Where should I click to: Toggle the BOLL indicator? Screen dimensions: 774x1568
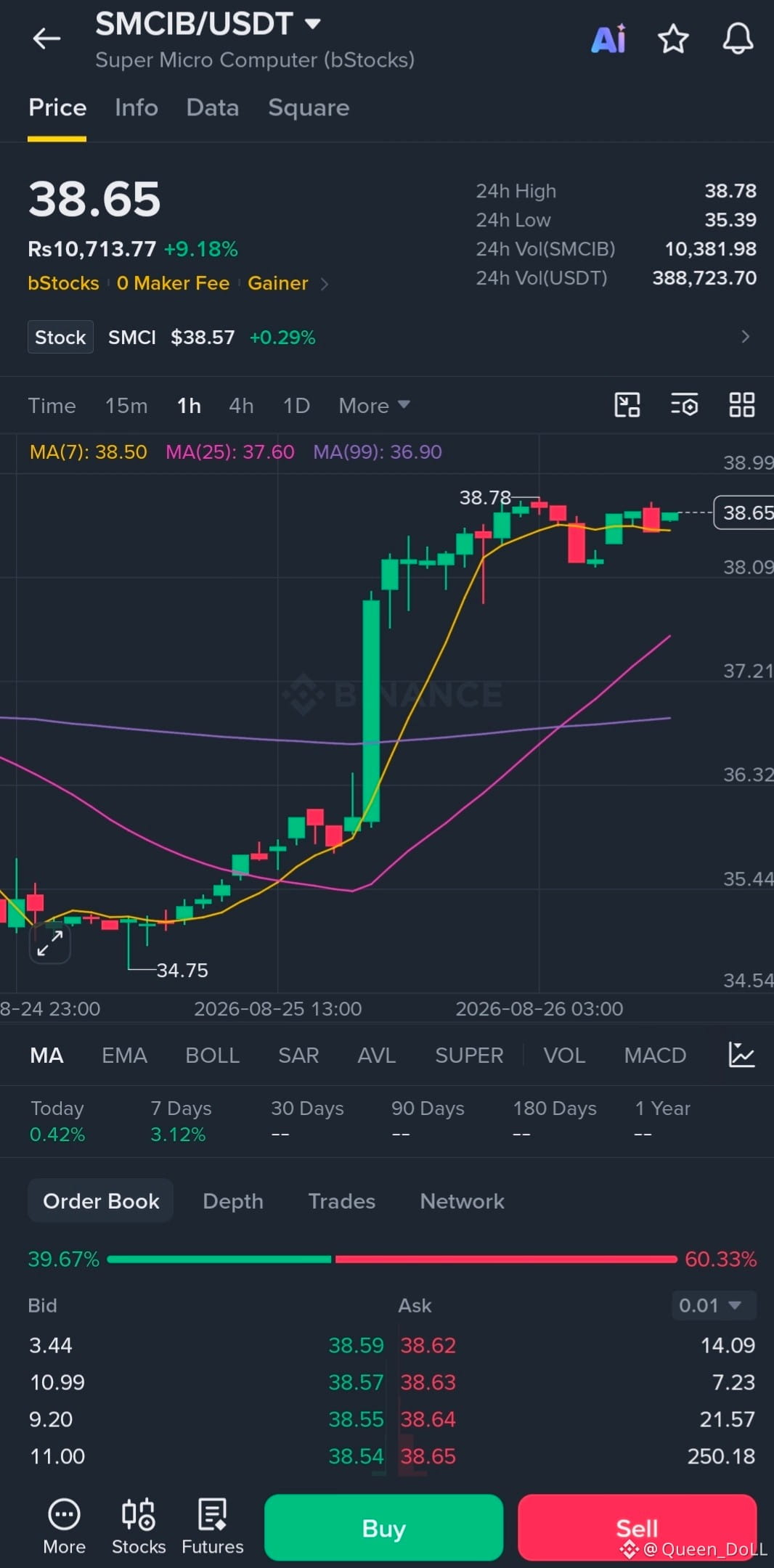pyautogui.click(x=212, y=1055)
